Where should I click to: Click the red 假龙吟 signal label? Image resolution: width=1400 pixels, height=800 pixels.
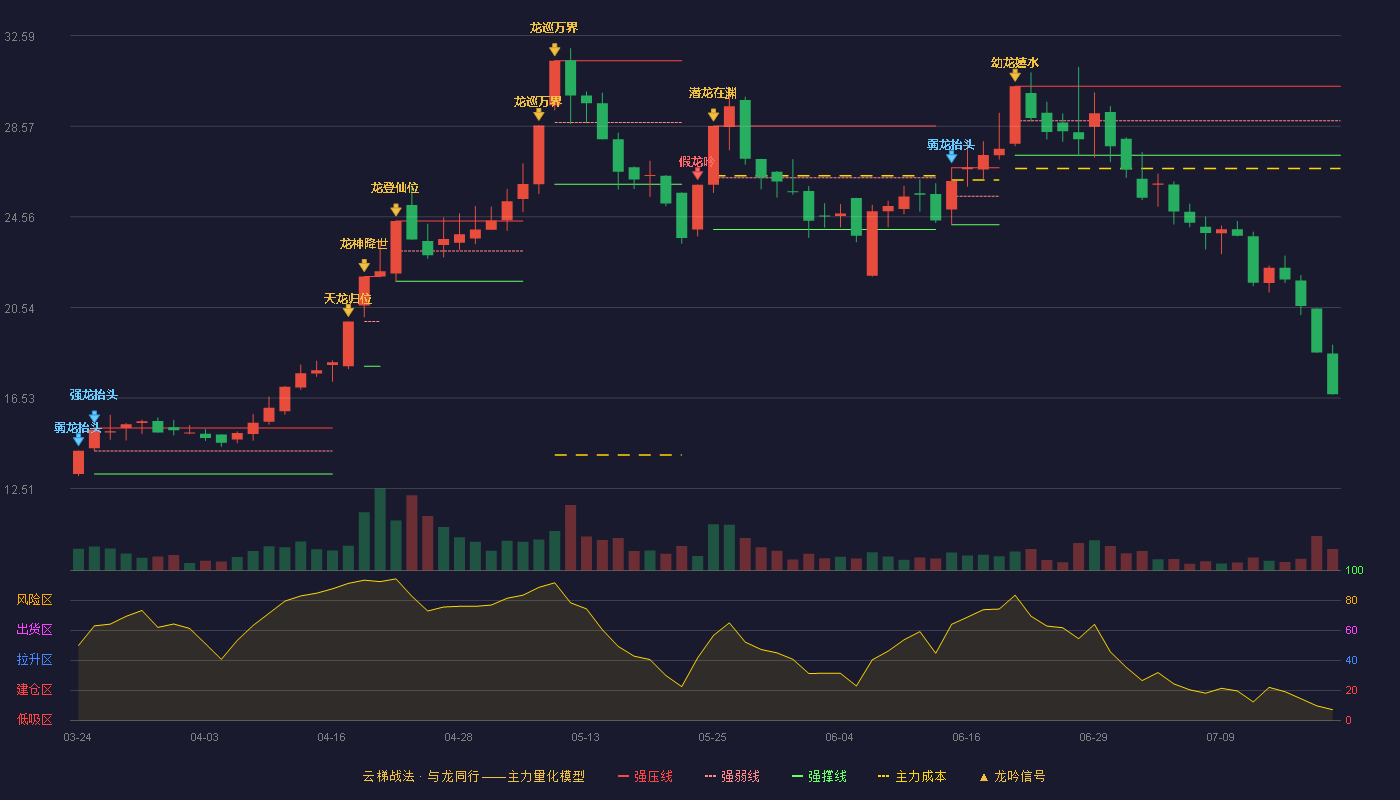(698, 162)
